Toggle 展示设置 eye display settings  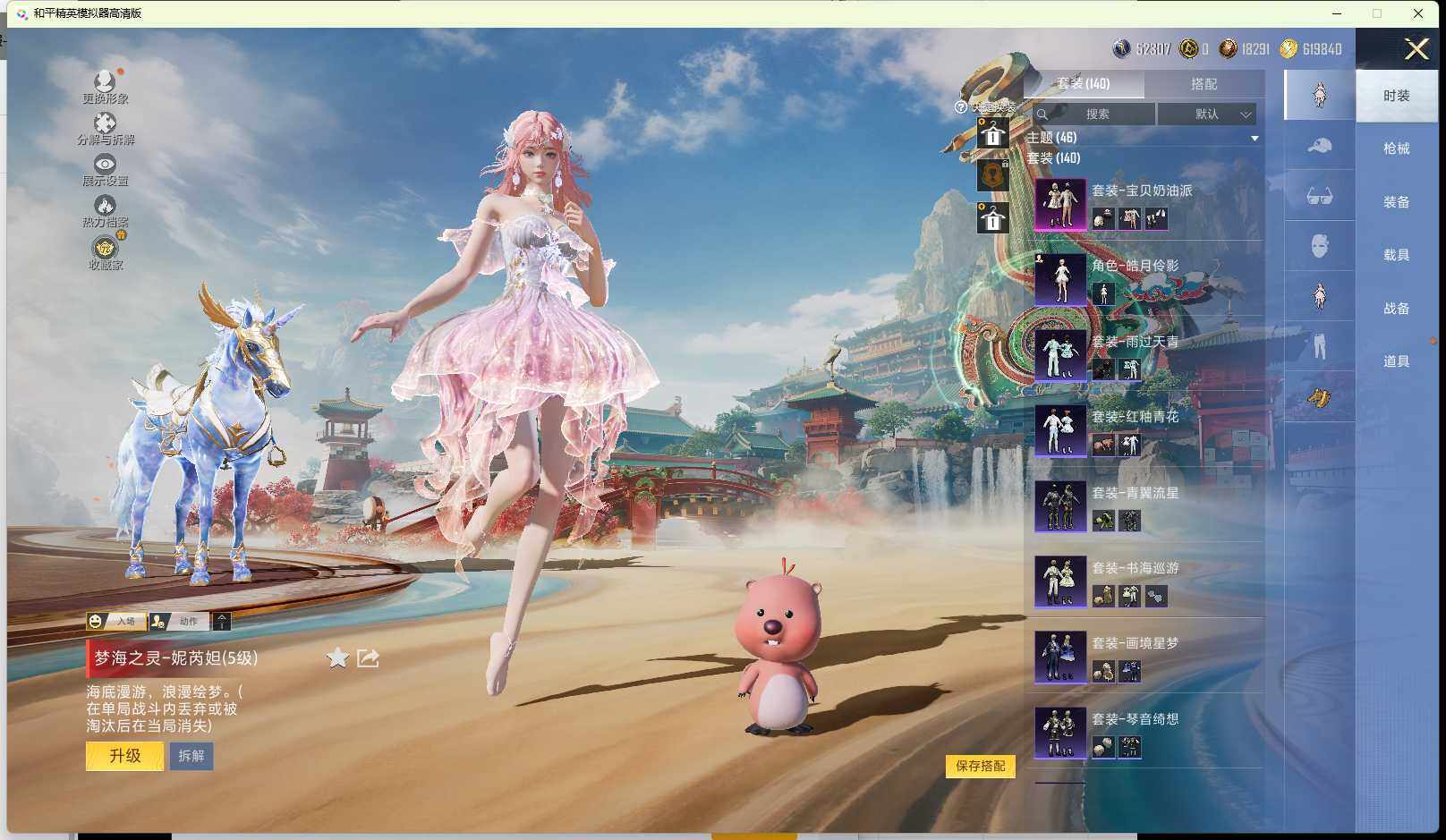pos(105,165)
